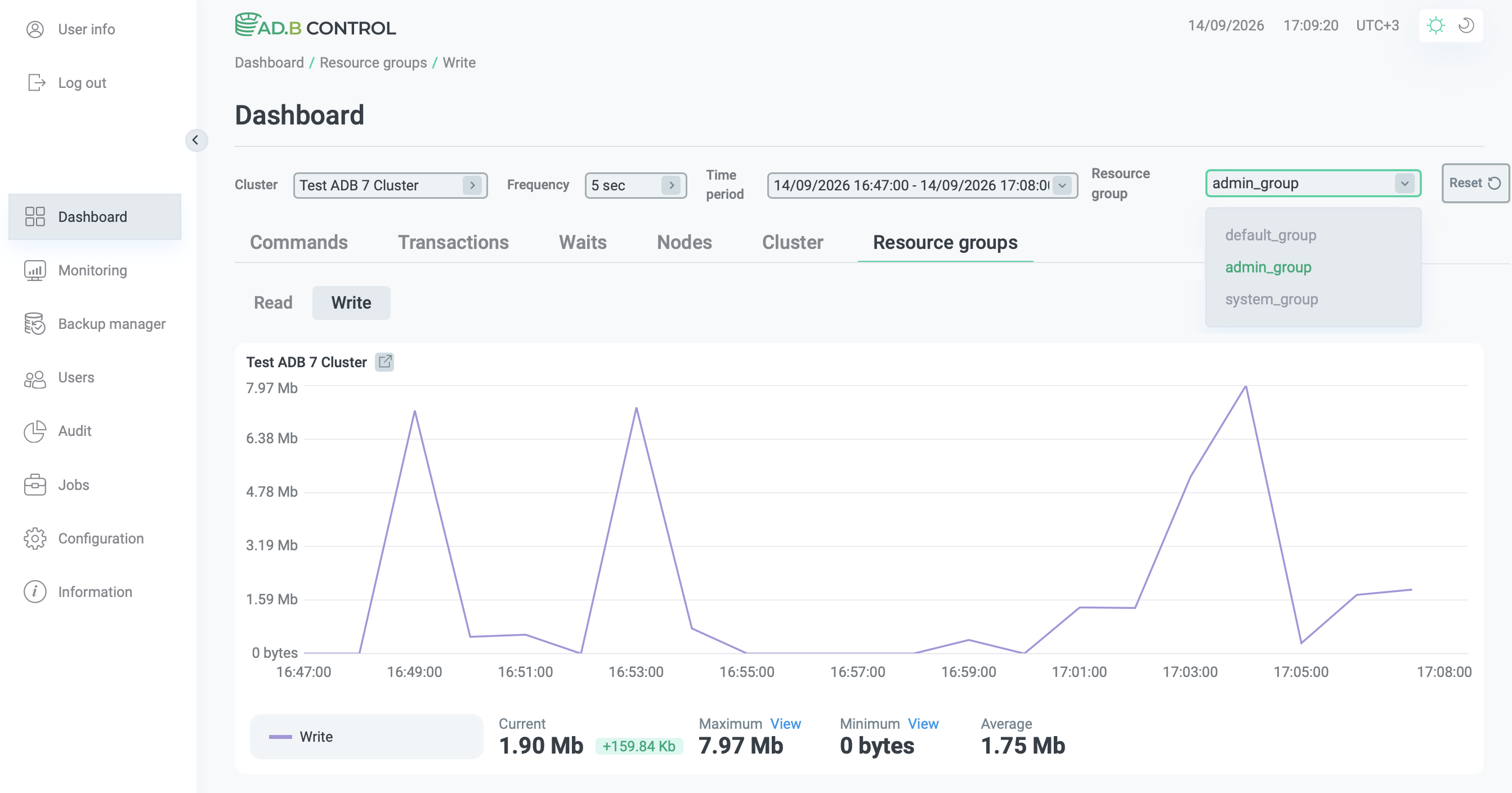Screen dimensions: 1512x793
Task: Open the Information menu item
Action: tap(95, 591)
